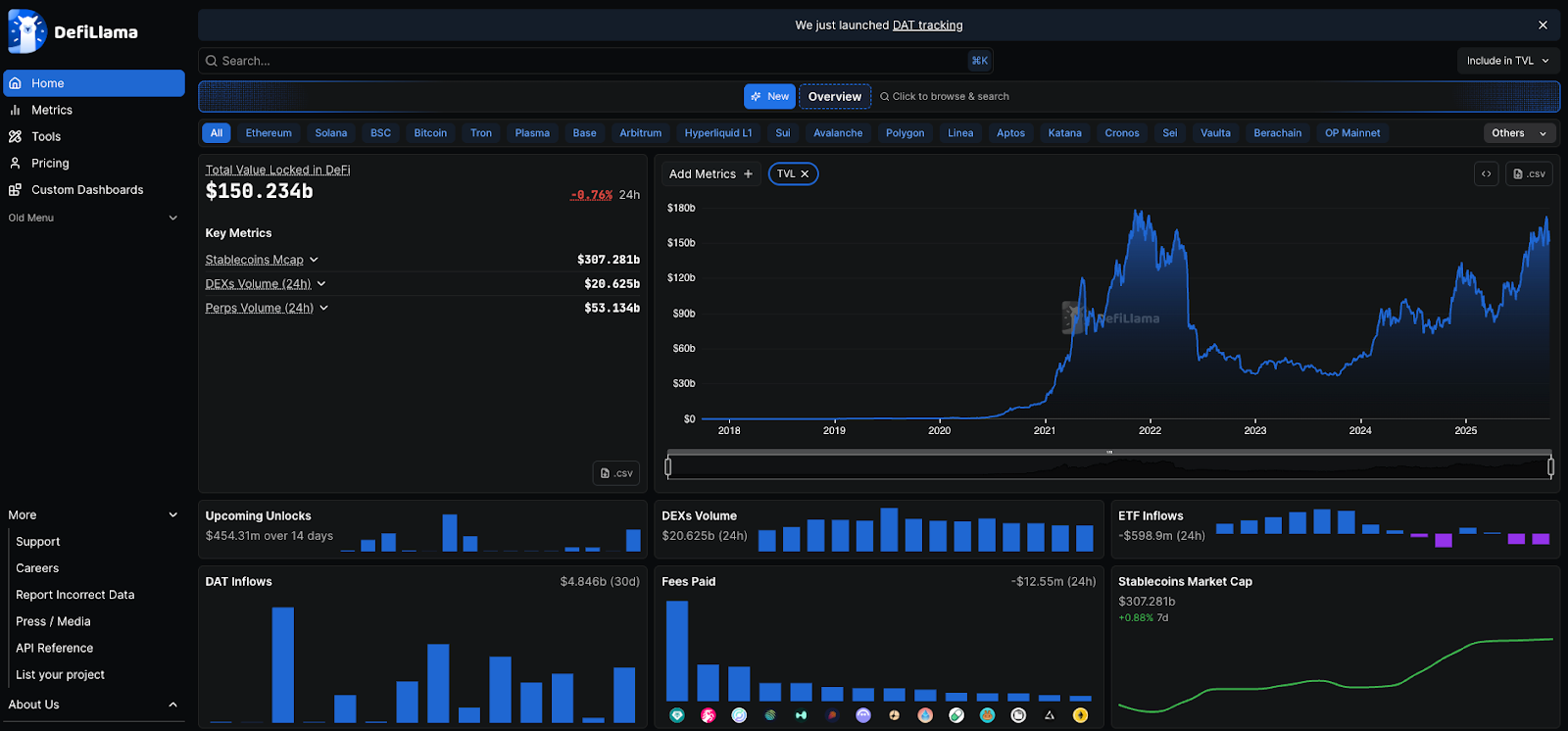Remove the TVL metric chip
The width and height of the screenshot is (1568, 731).
point(805,174)
